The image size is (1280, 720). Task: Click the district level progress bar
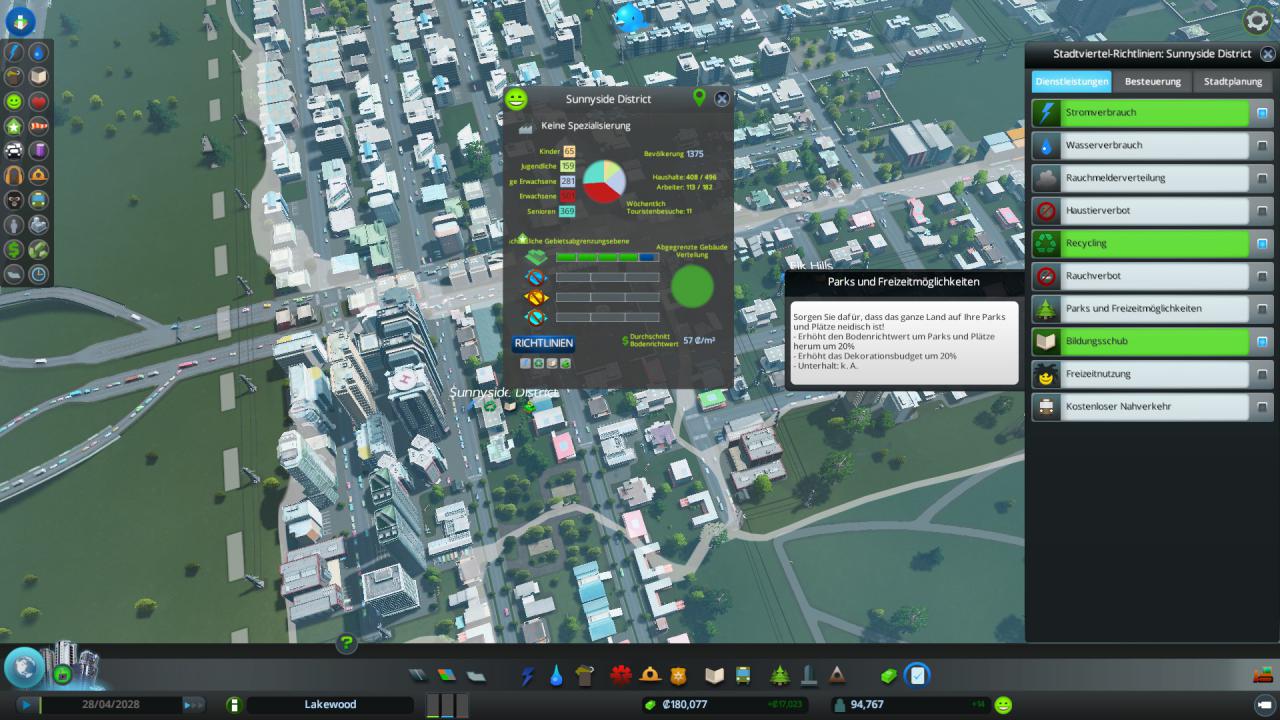pyautogui.click(x=607, y=257)
